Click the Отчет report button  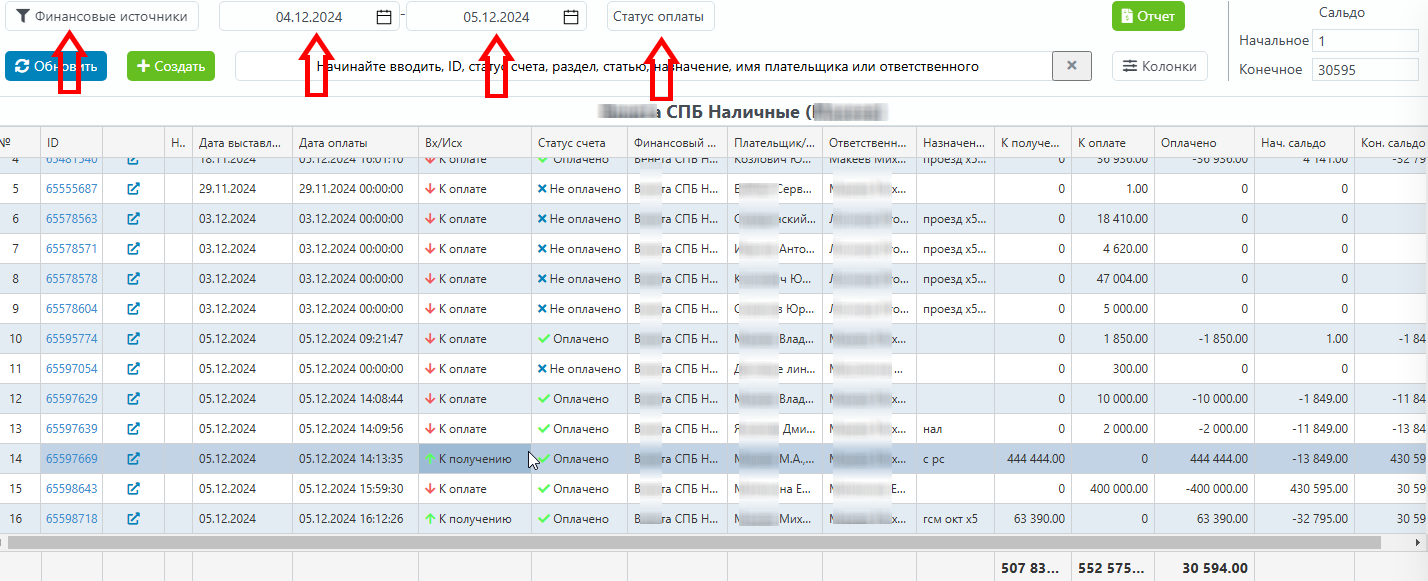(x=1148, y=16)
